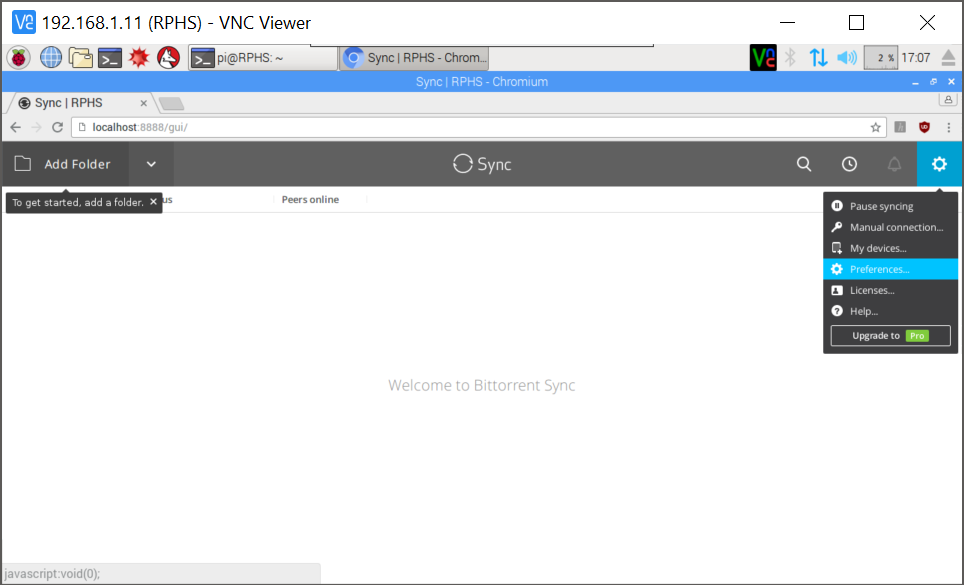Open the Sync search icon
Image resolution: width=964 pixels, height=585 pixels.
(804, 164)
